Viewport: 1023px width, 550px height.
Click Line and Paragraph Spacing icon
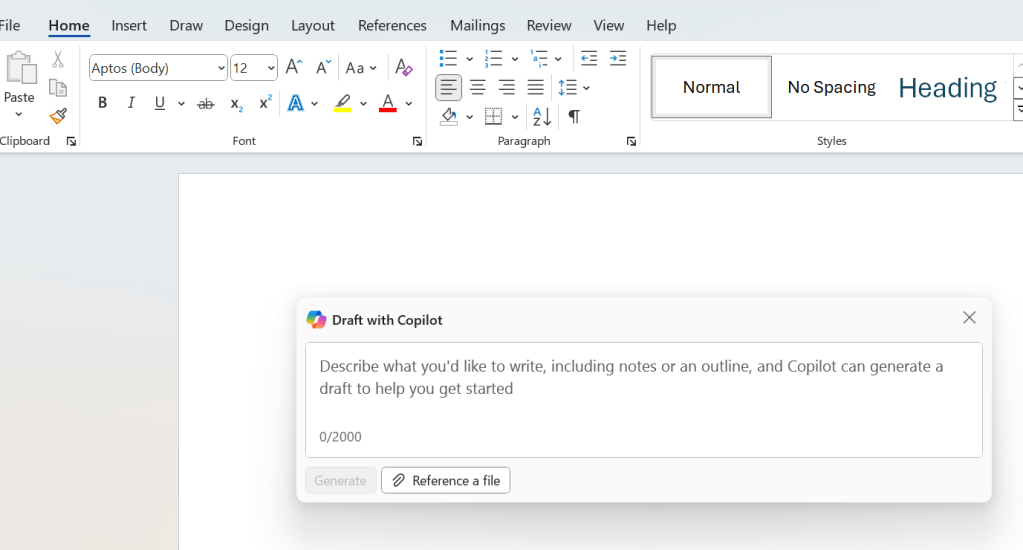tap(568, 87)
